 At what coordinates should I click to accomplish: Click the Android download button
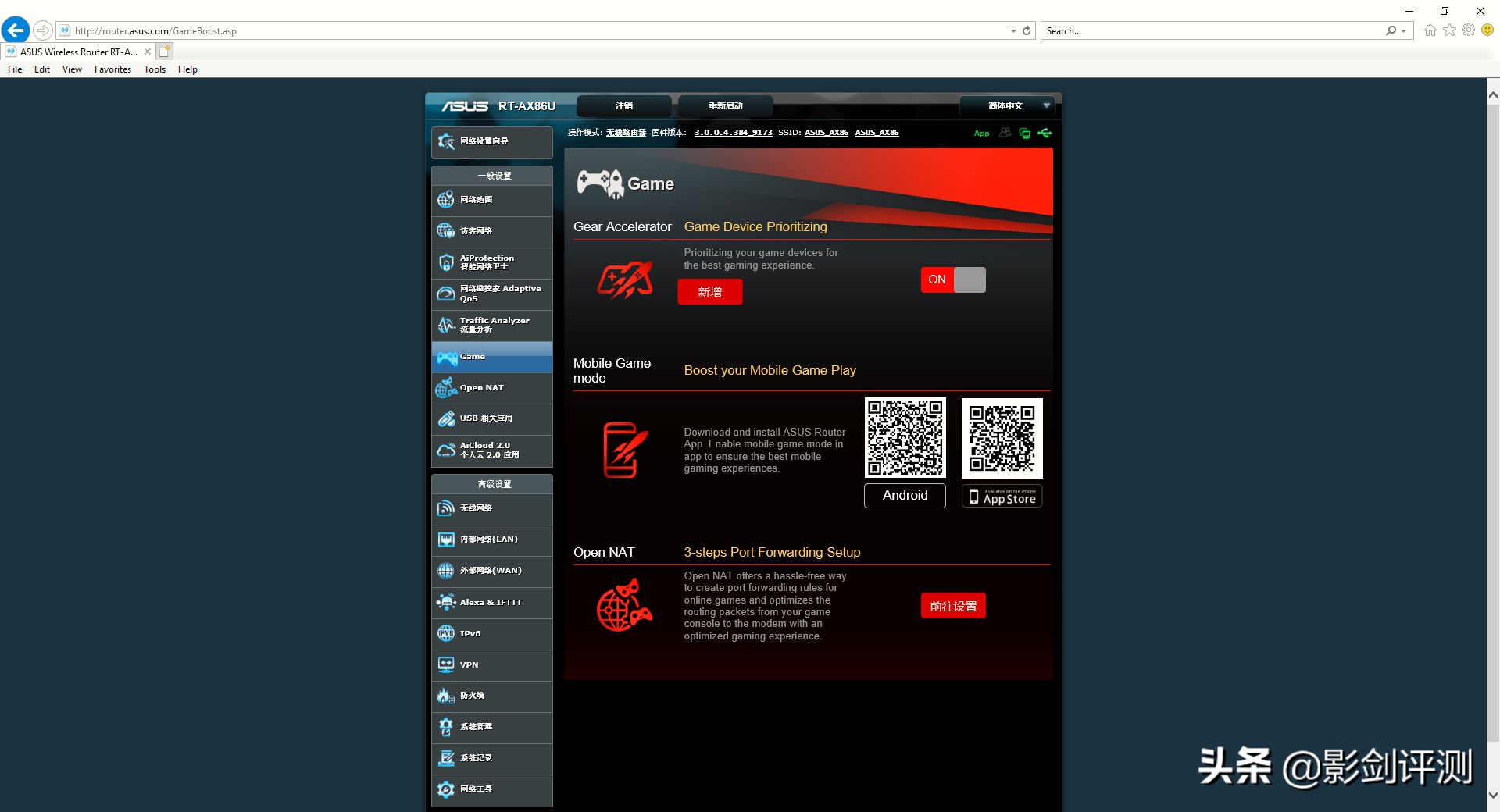pos(905,496)
